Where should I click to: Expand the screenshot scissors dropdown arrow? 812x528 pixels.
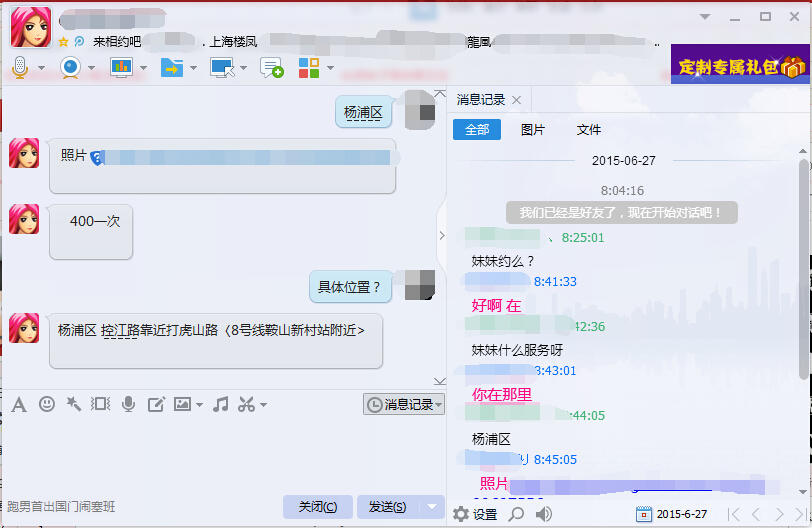(x=263, y=405)
